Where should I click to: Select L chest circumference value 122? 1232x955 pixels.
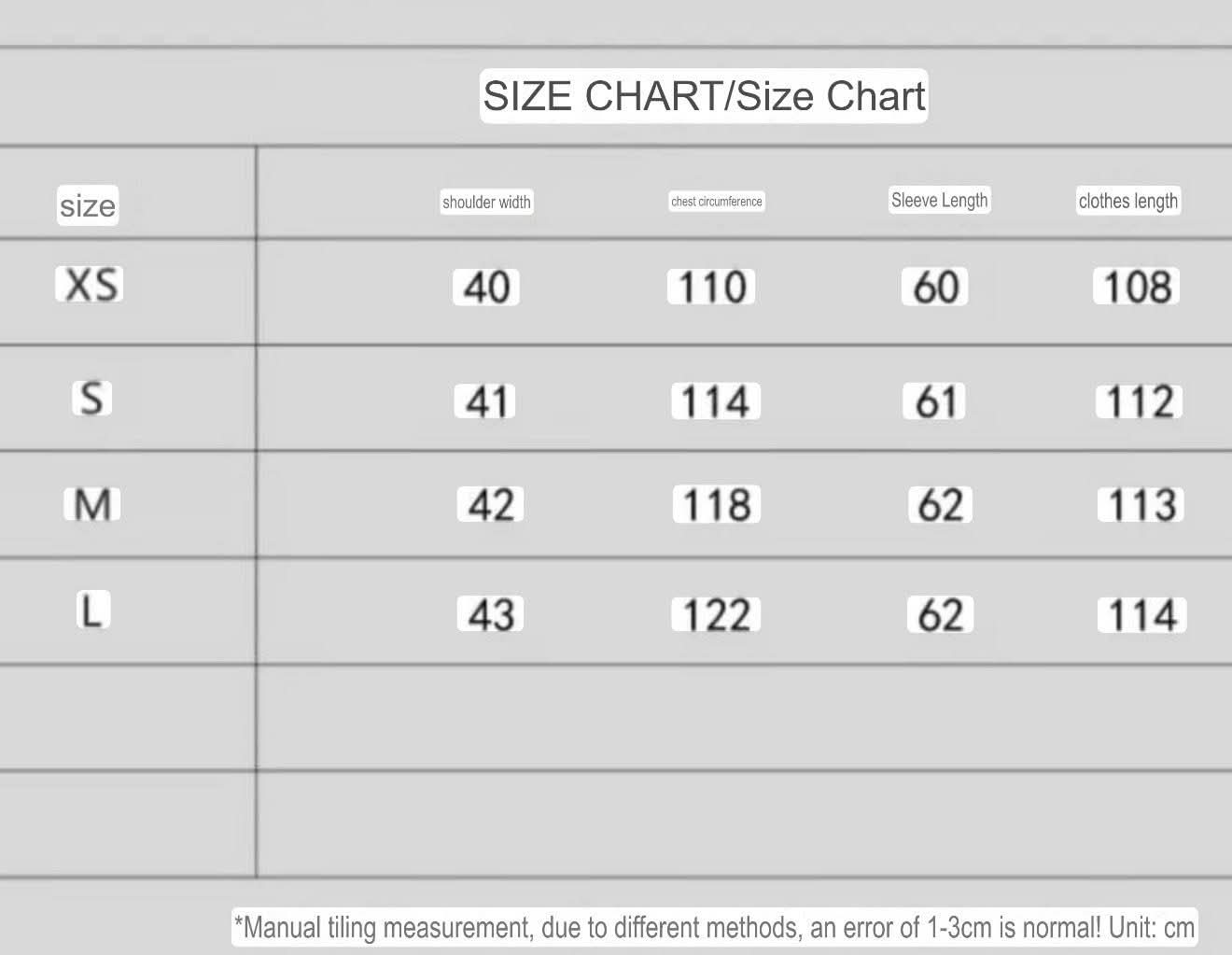[716, 615]
